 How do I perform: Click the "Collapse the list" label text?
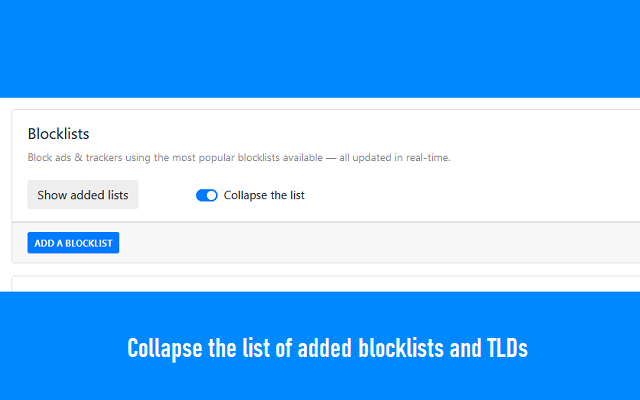coord(264,195)
